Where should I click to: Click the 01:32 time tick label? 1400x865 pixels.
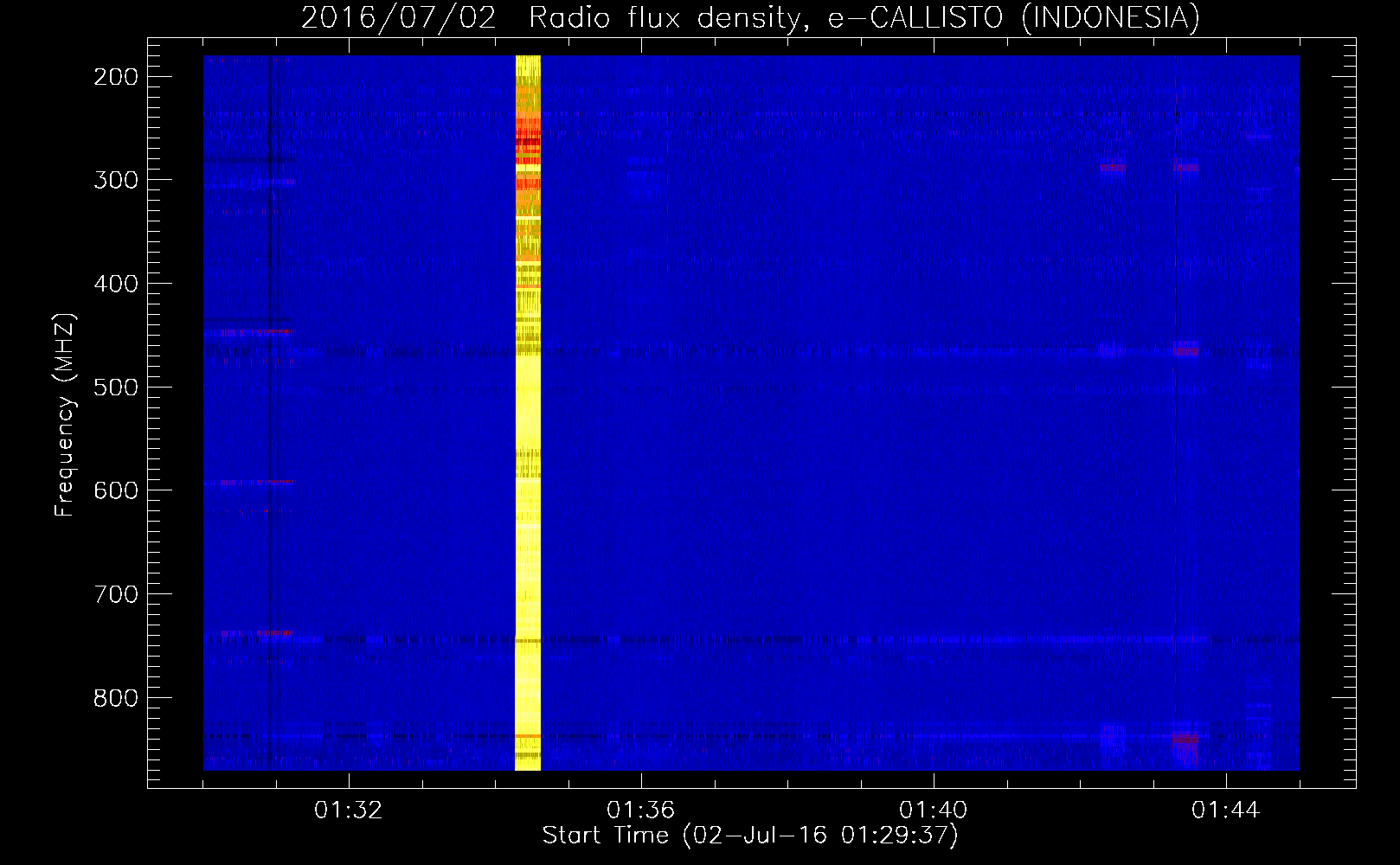(x=348, y=811)
